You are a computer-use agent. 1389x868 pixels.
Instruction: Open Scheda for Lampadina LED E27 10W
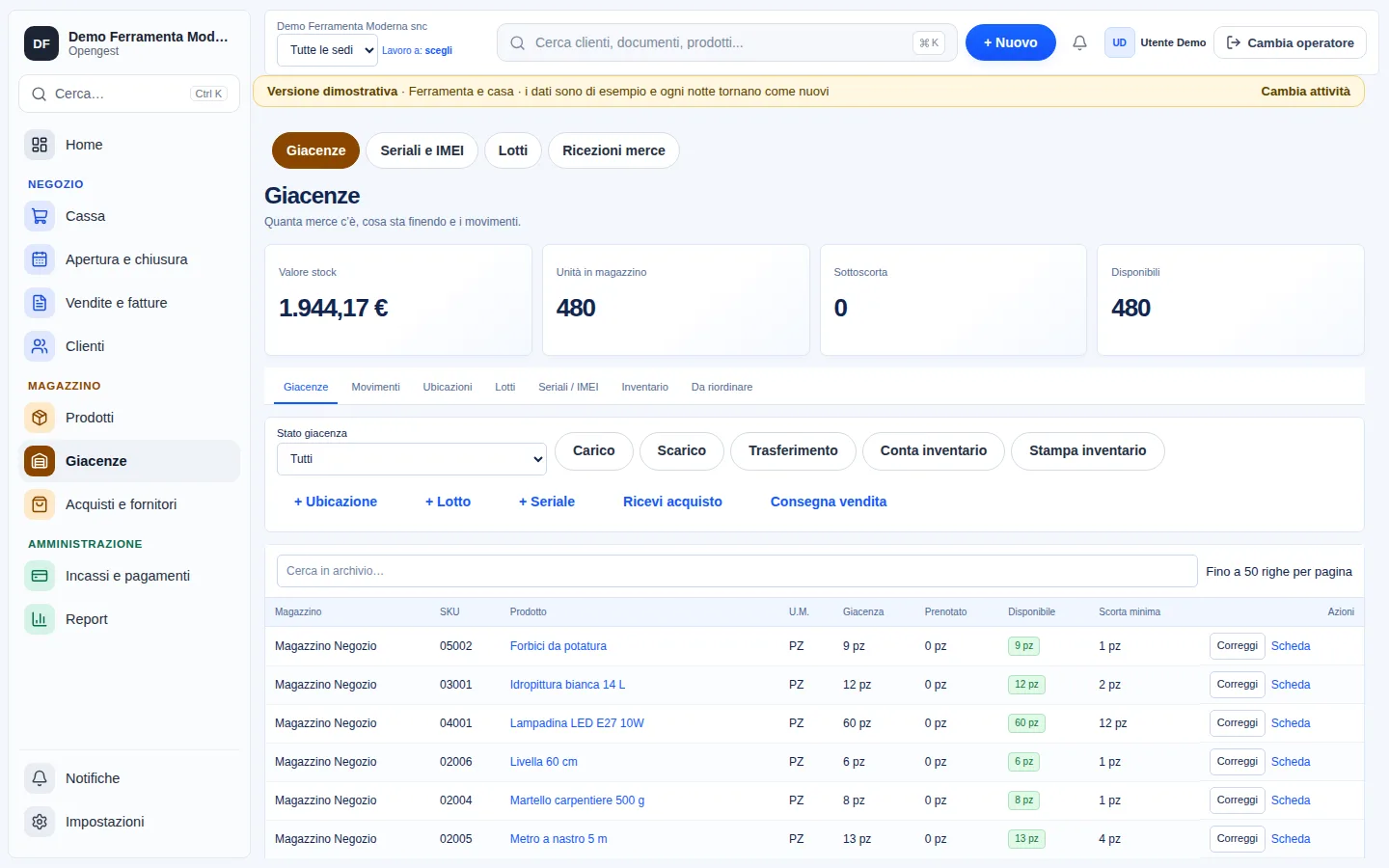1291,723
